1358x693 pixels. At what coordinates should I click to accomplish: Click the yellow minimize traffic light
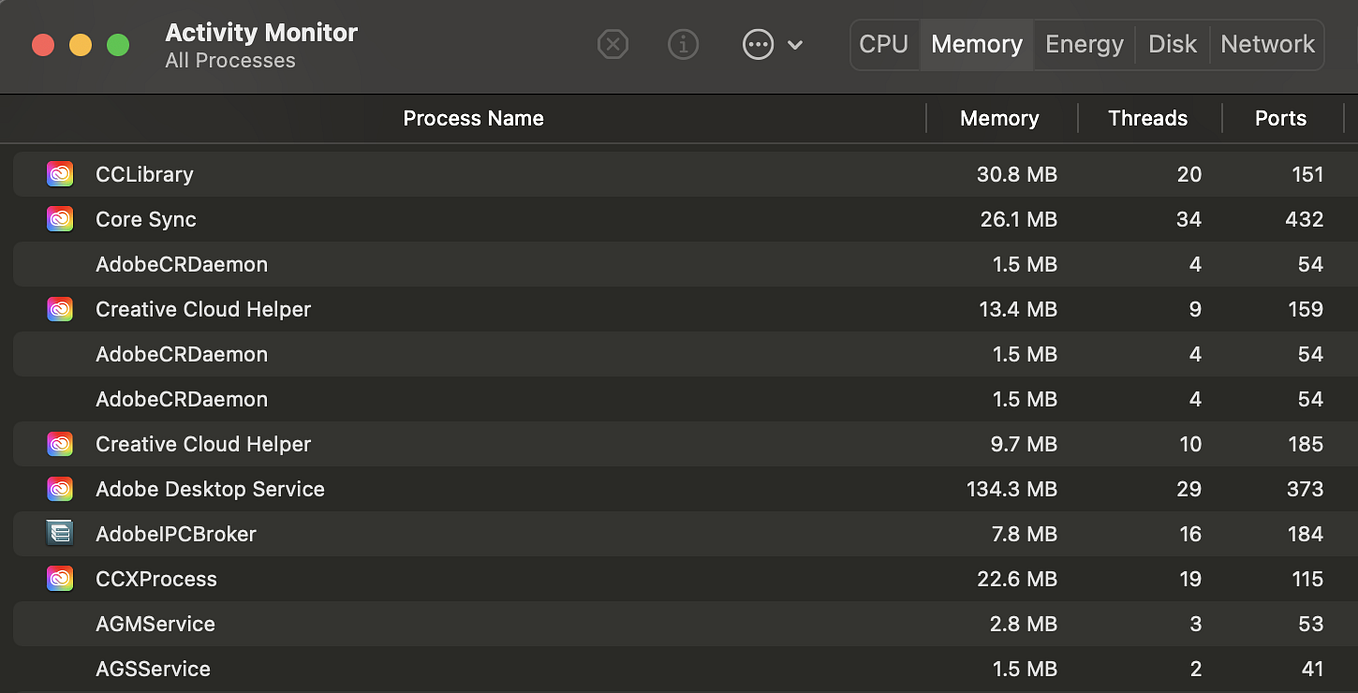tap(80, 44)
